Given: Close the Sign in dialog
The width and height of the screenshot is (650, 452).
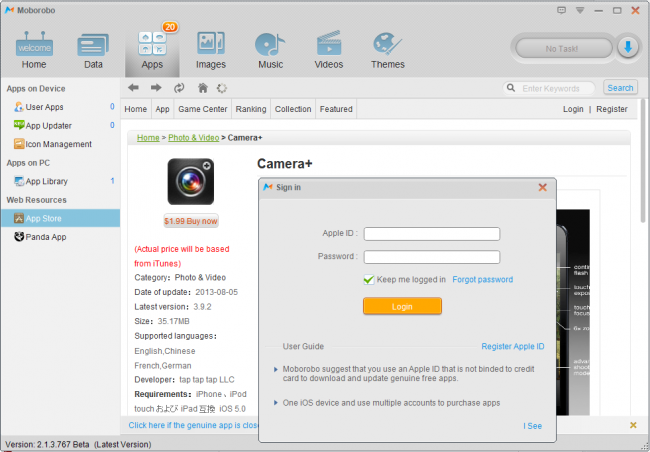Looking at the screenshot, I should coord(542,187).
